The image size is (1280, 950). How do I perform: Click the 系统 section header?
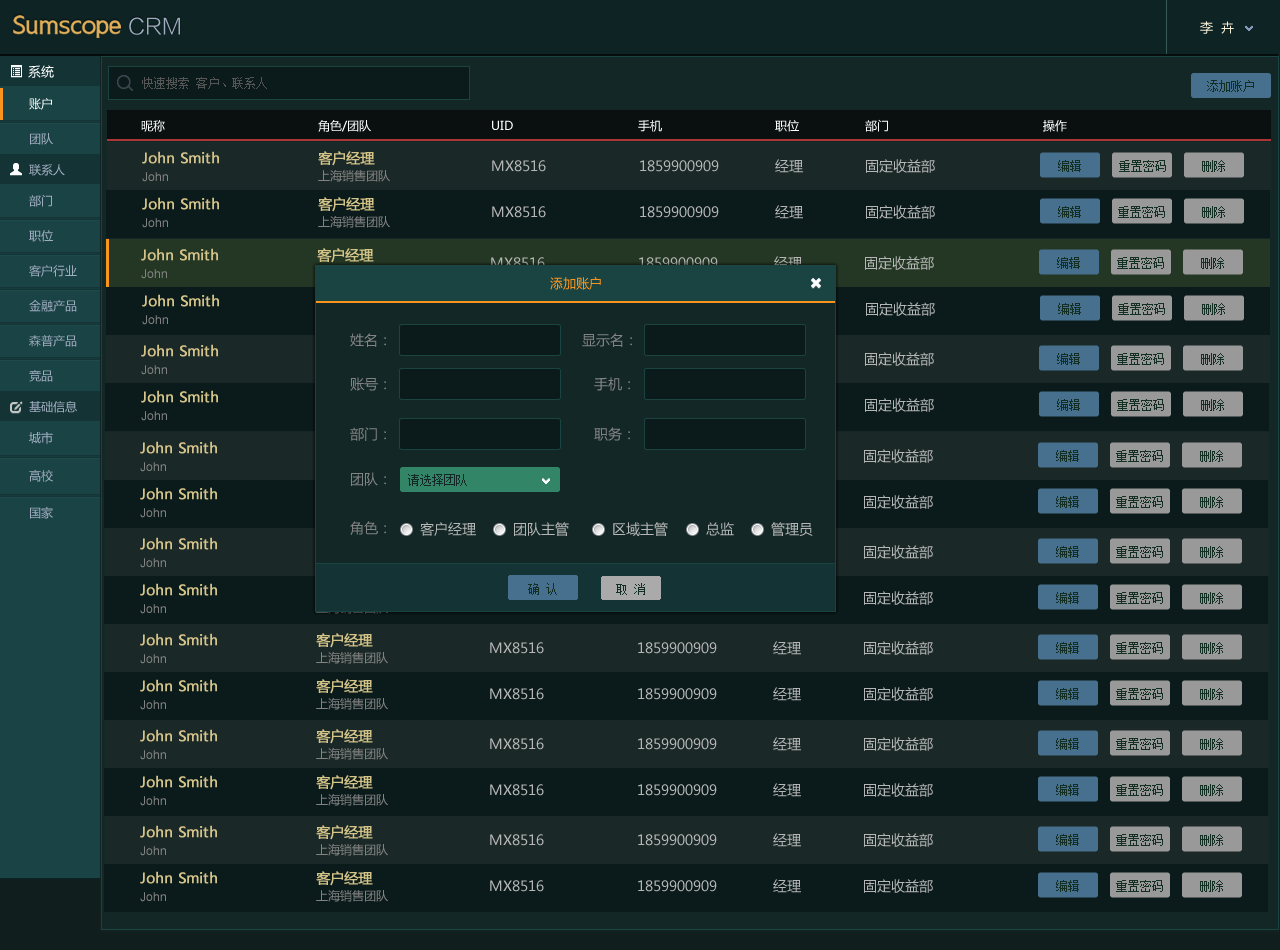(x=41, y=72)
